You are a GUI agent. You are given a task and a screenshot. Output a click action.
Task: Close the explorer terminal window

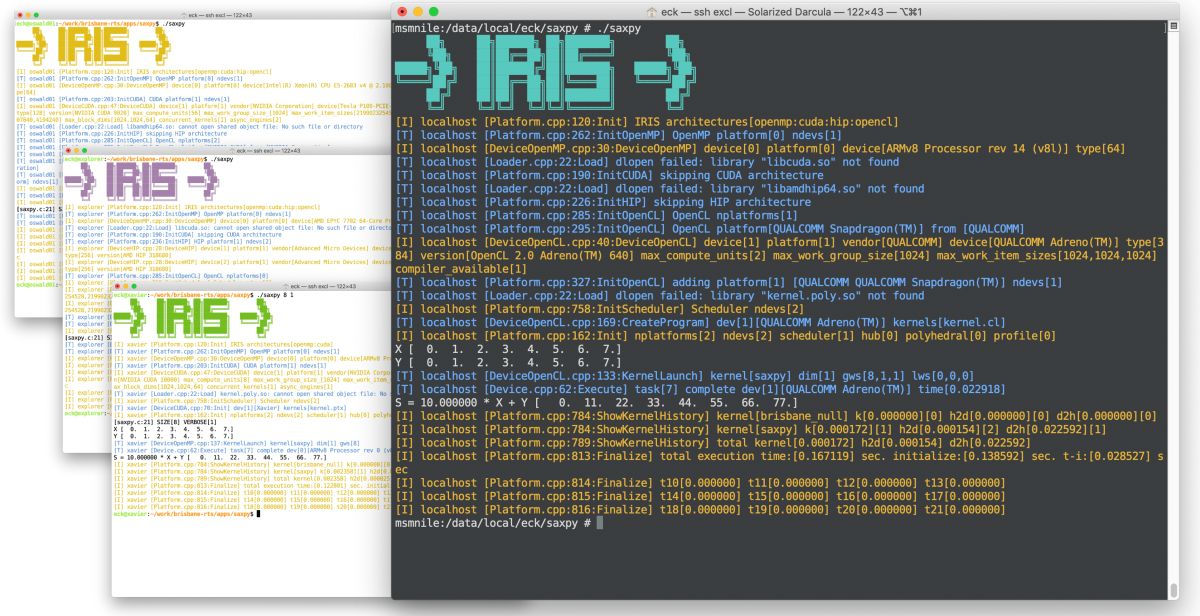pos(70,149)
